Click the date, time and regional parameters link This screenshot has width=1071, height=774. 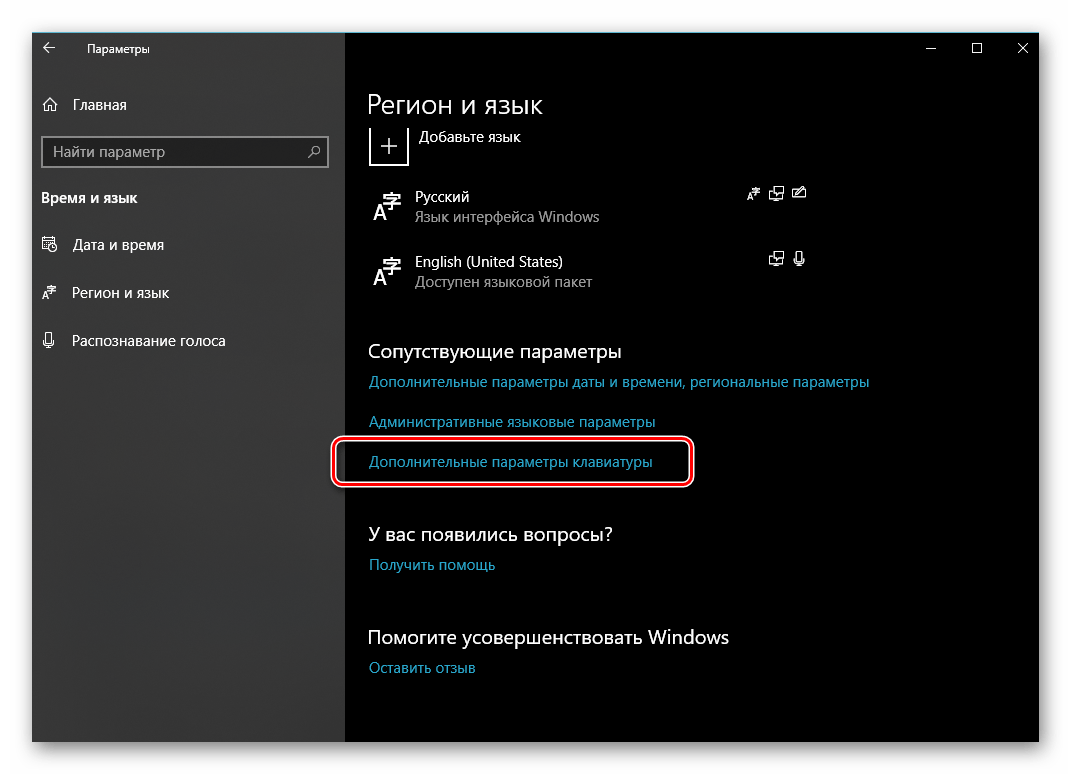(618, 382)
